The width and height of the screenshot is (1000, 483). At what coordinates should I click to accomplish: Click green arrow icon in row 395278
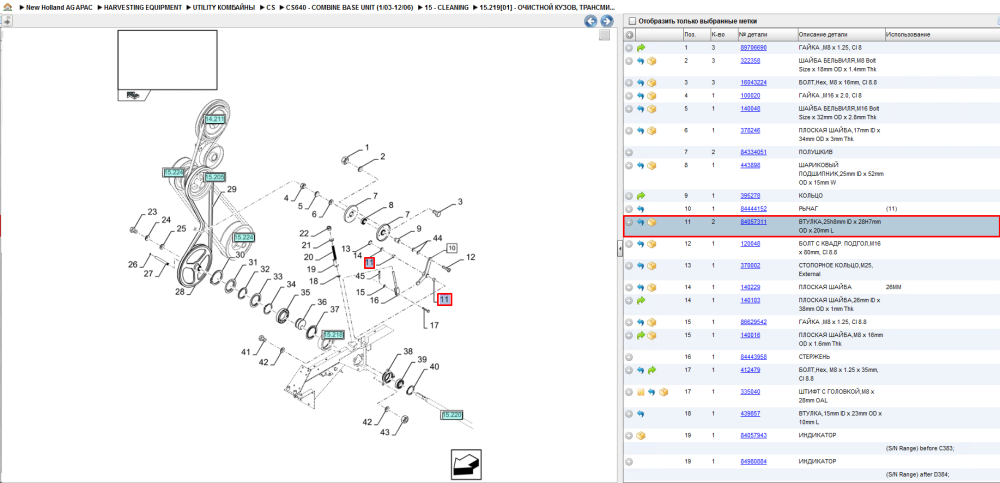pos(641,196)
